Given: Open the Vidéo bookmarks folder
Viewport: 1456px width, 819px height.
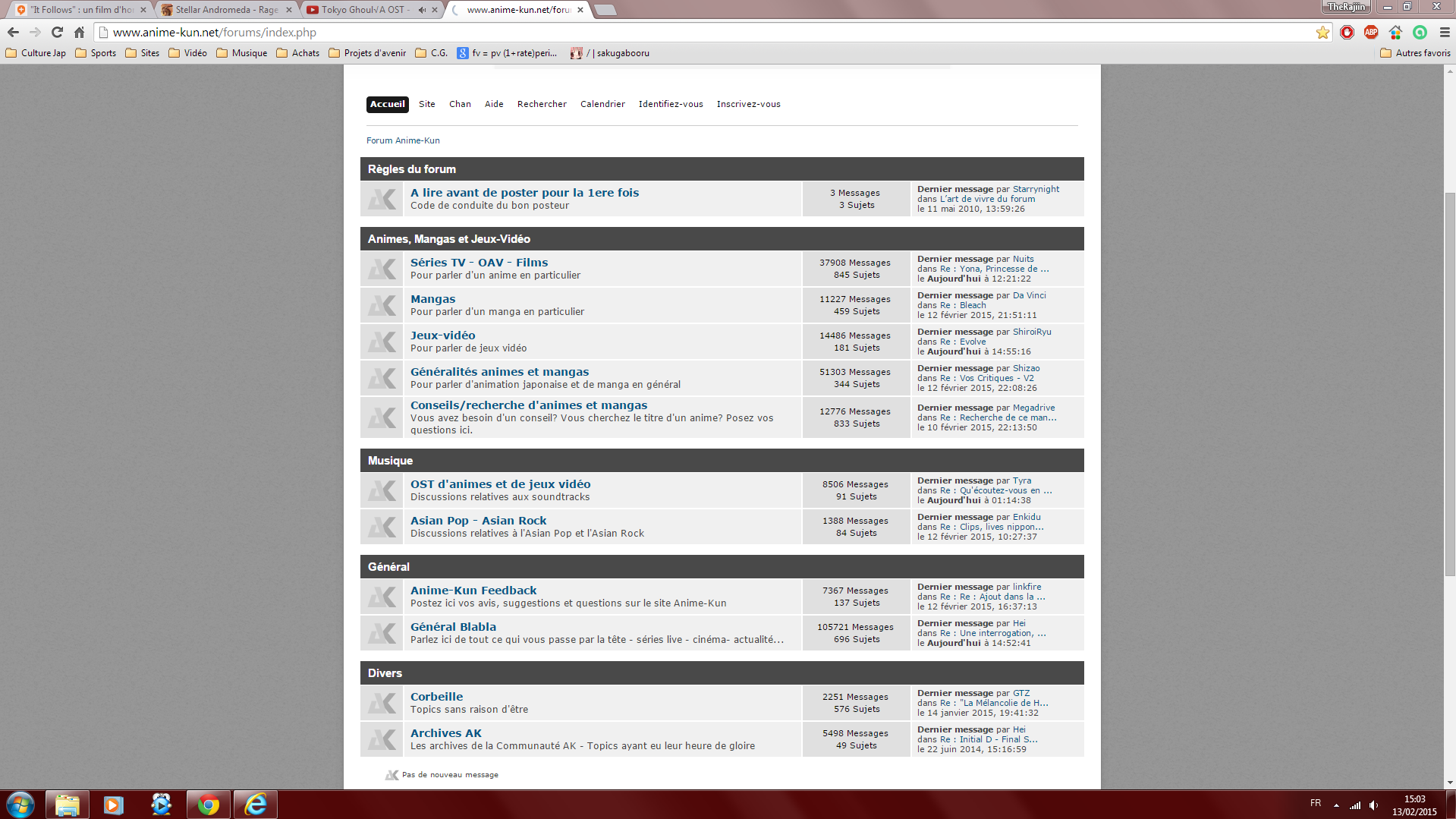Looking at the screenshot, I should (187, 53).
